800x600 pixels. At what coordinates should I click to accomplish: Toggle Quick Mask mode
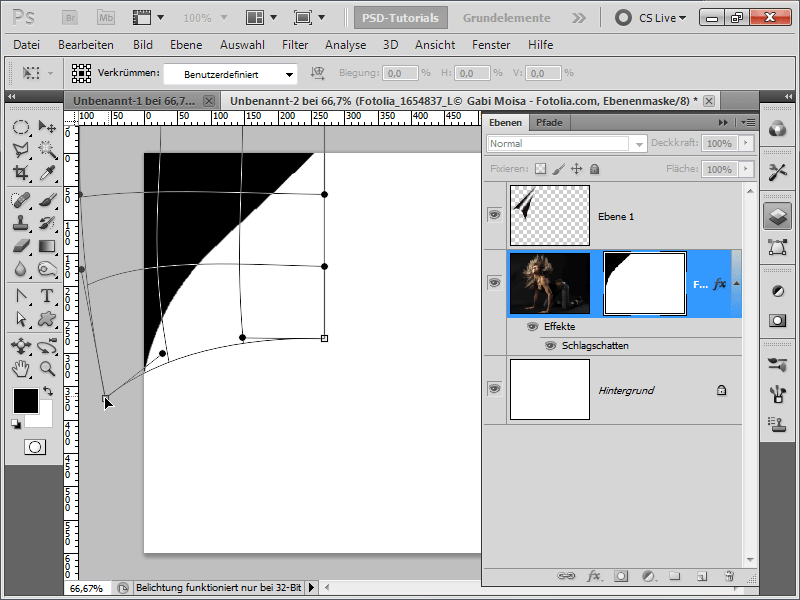coord(35,447)
